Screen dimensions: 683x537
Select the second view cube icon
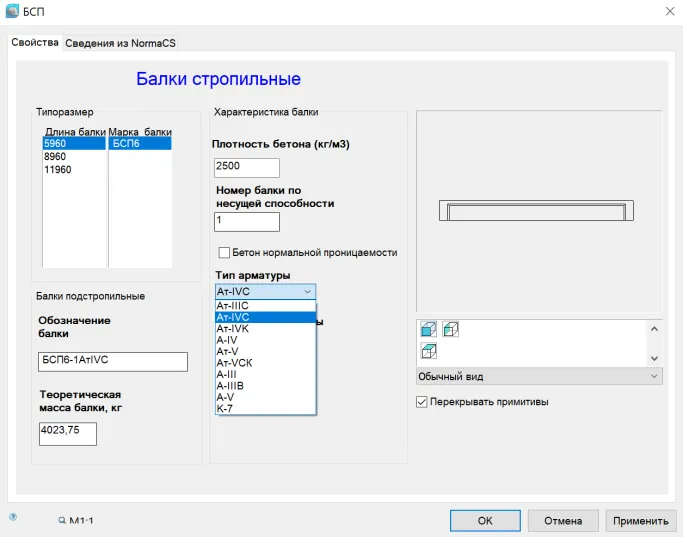pyautogui.click(x=450, y=330)
